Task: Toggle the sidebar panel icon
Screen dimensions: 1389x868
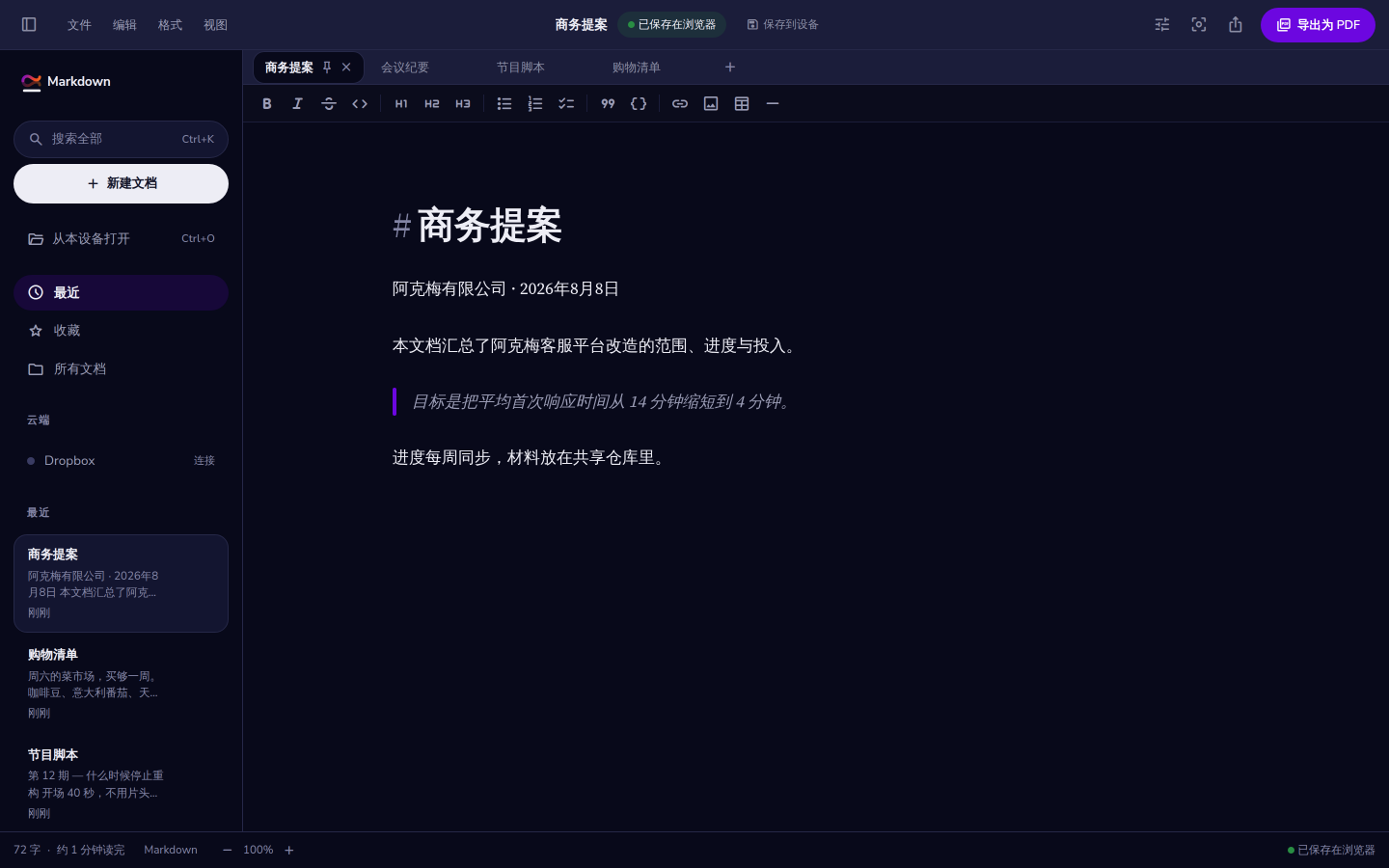Action: 29,24
